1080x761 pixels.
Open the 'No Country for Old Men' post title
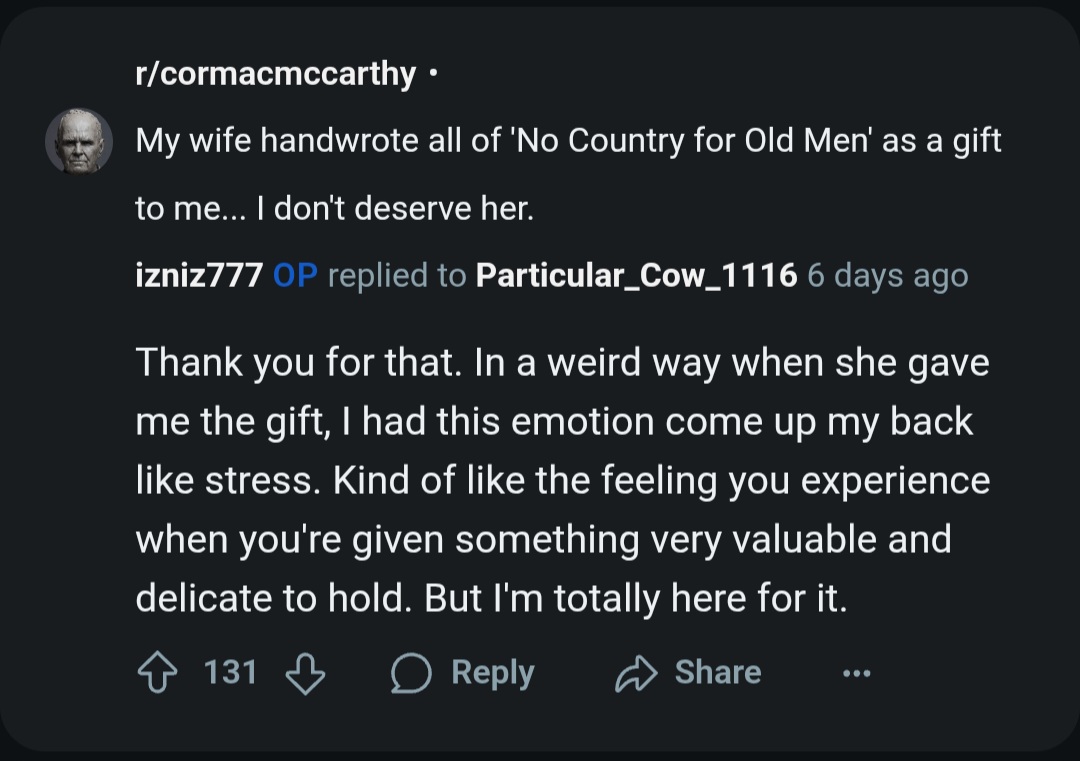tap(568, 141)
